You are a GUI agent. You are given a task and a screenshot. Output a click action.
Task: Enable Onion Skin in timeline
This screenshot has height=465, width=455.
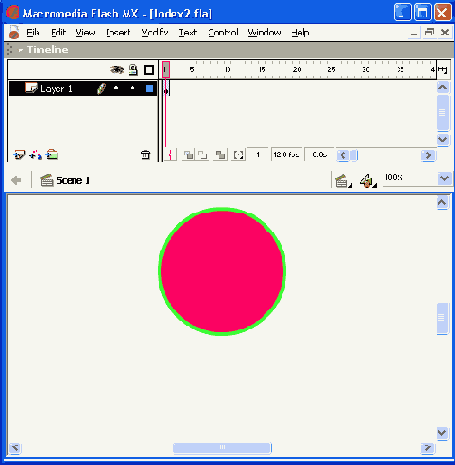click(188, 155)
